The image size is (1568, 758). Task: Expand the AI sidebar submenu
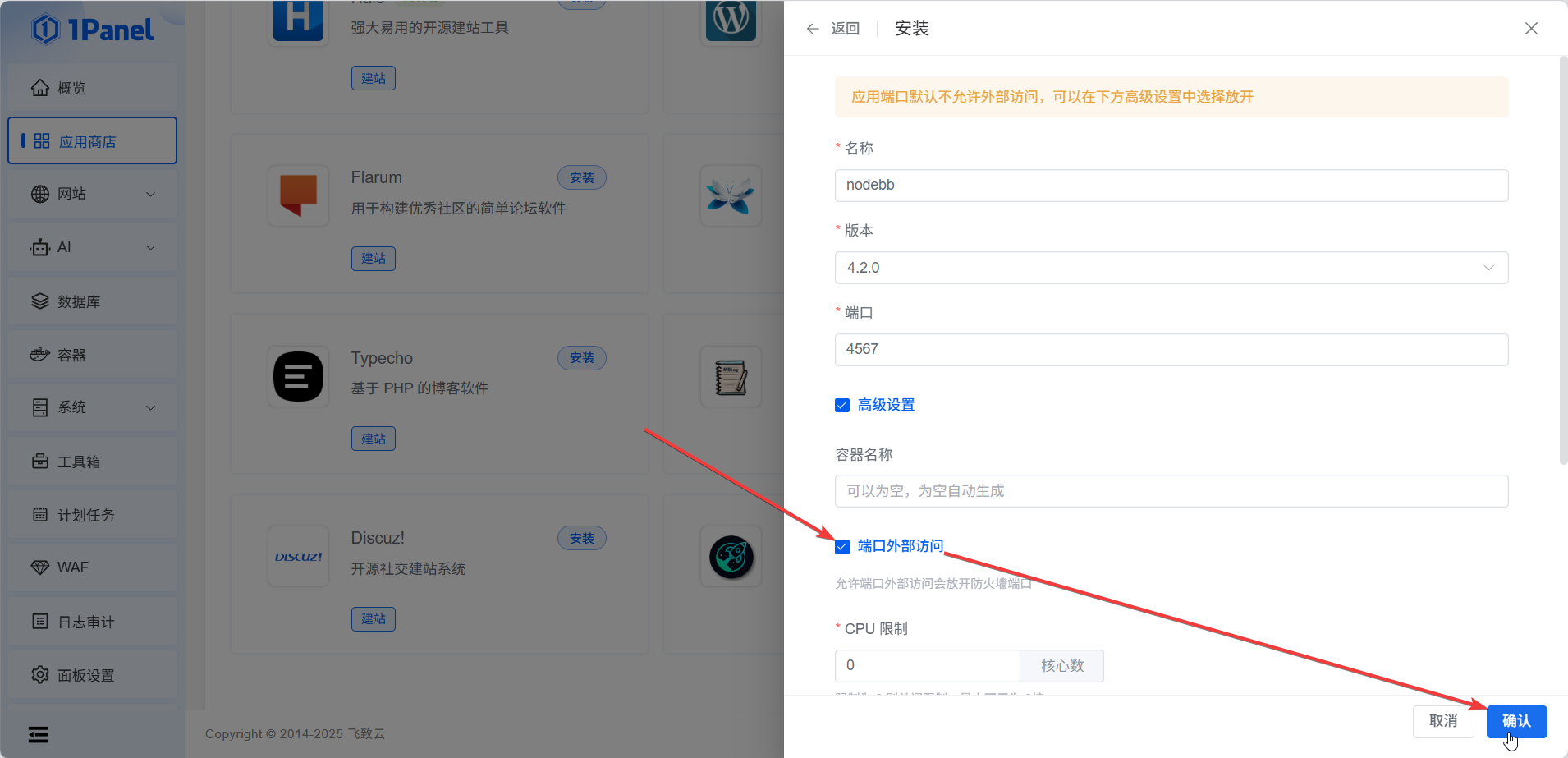click(x=92, y=247)
